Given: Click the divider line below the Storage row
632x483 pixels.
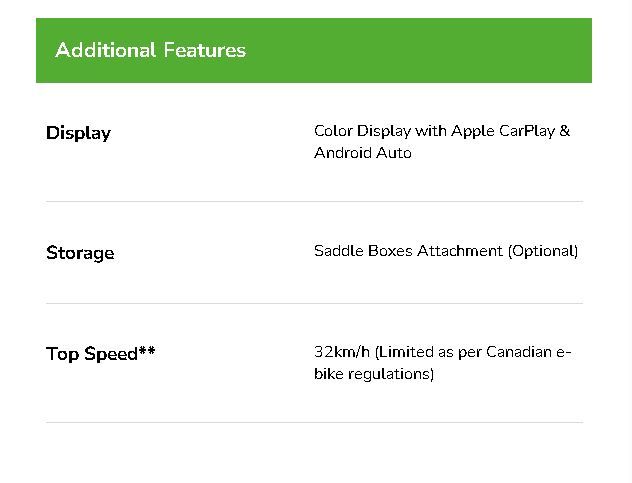Looking at the screenshot, I should [314, 303].
